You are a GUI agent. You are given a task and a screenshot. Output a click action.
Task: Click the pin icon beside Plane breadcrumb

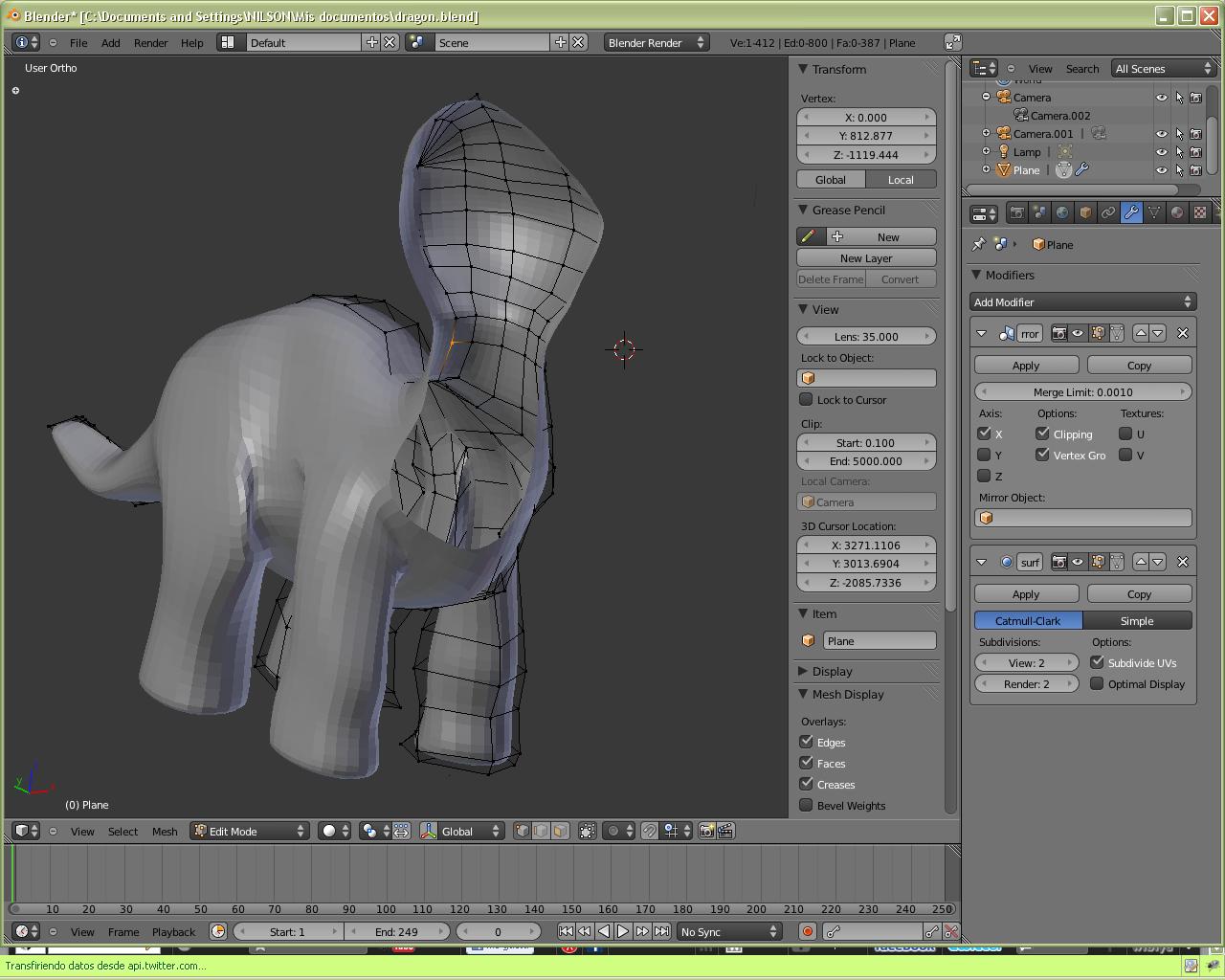978,244
